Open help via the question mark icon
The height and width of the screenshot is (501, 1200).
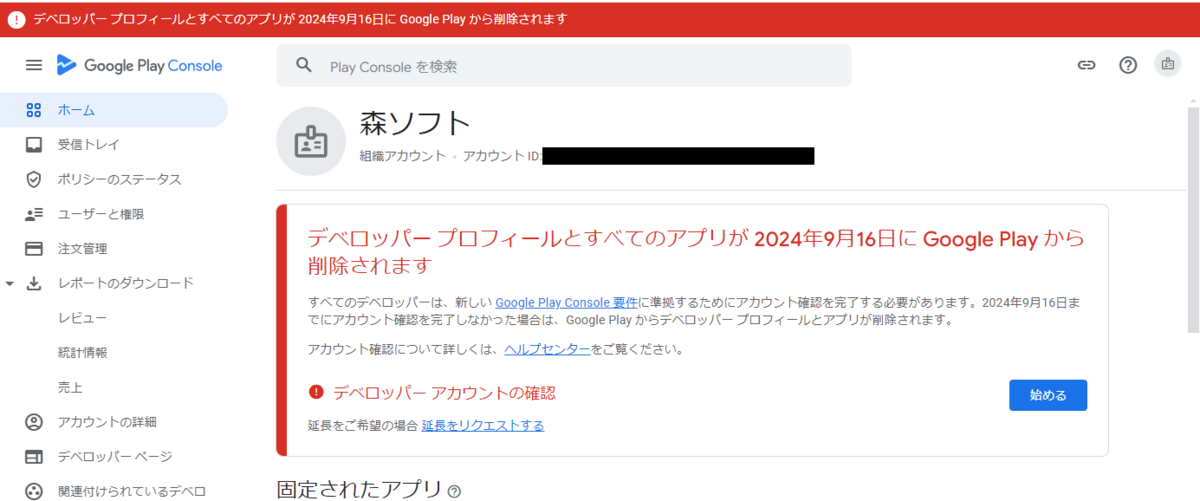point(1128,65)
